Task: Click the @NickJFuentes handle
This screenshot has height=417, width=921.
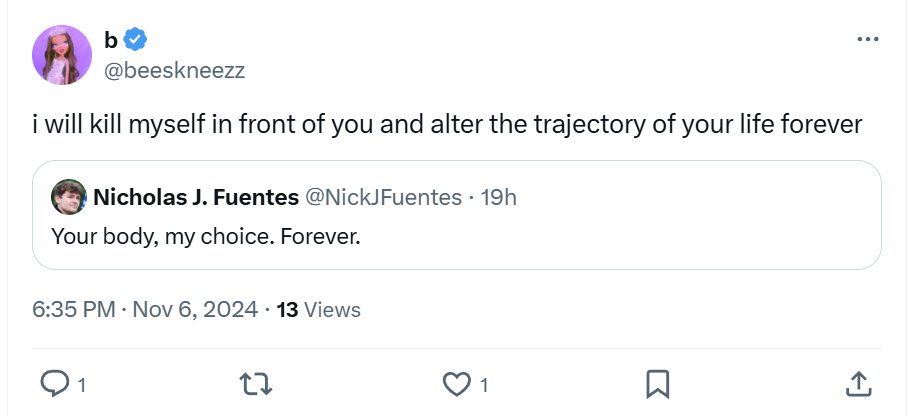Action: (383, 197)
